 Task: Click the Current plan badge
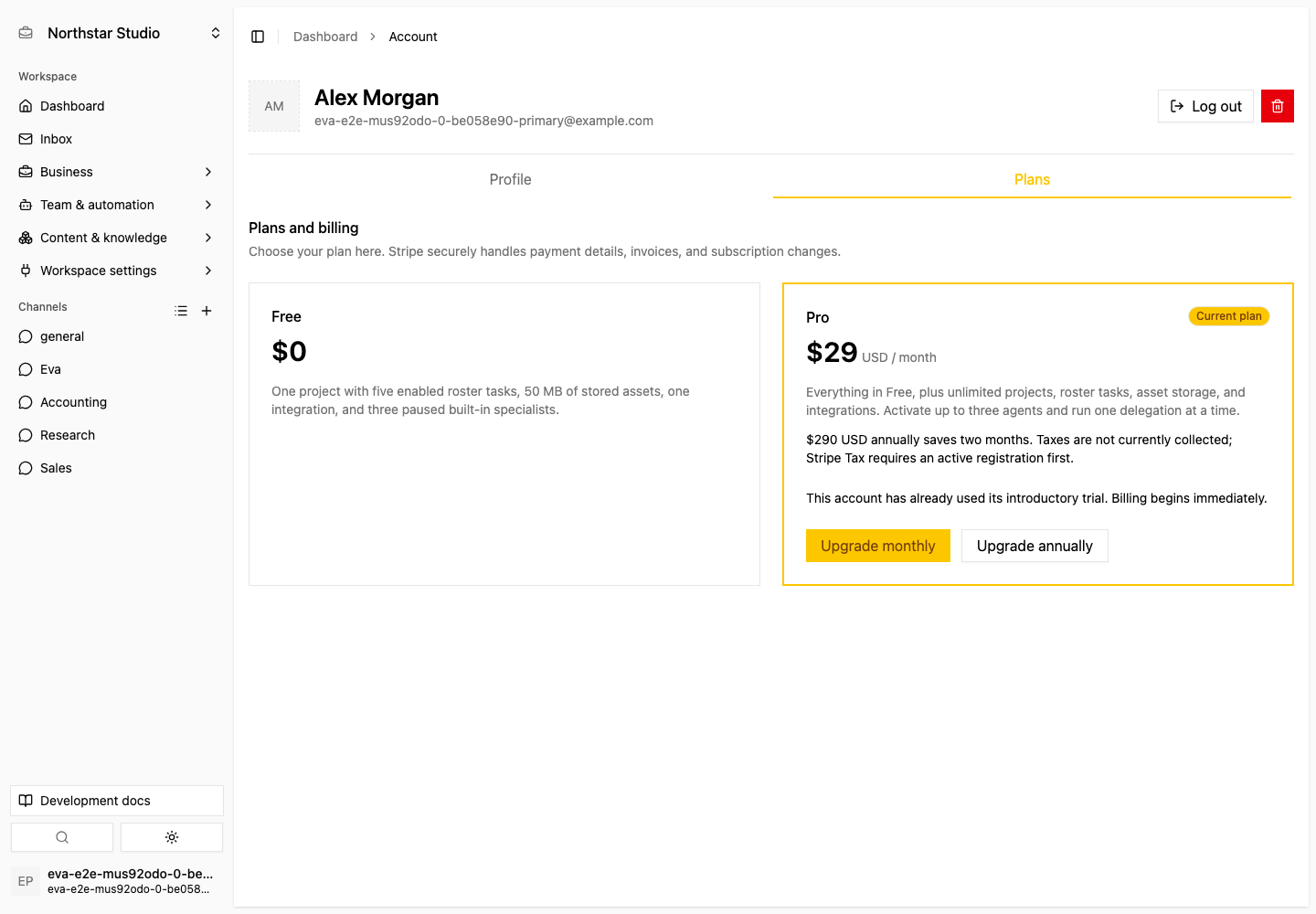[1229, 316]
